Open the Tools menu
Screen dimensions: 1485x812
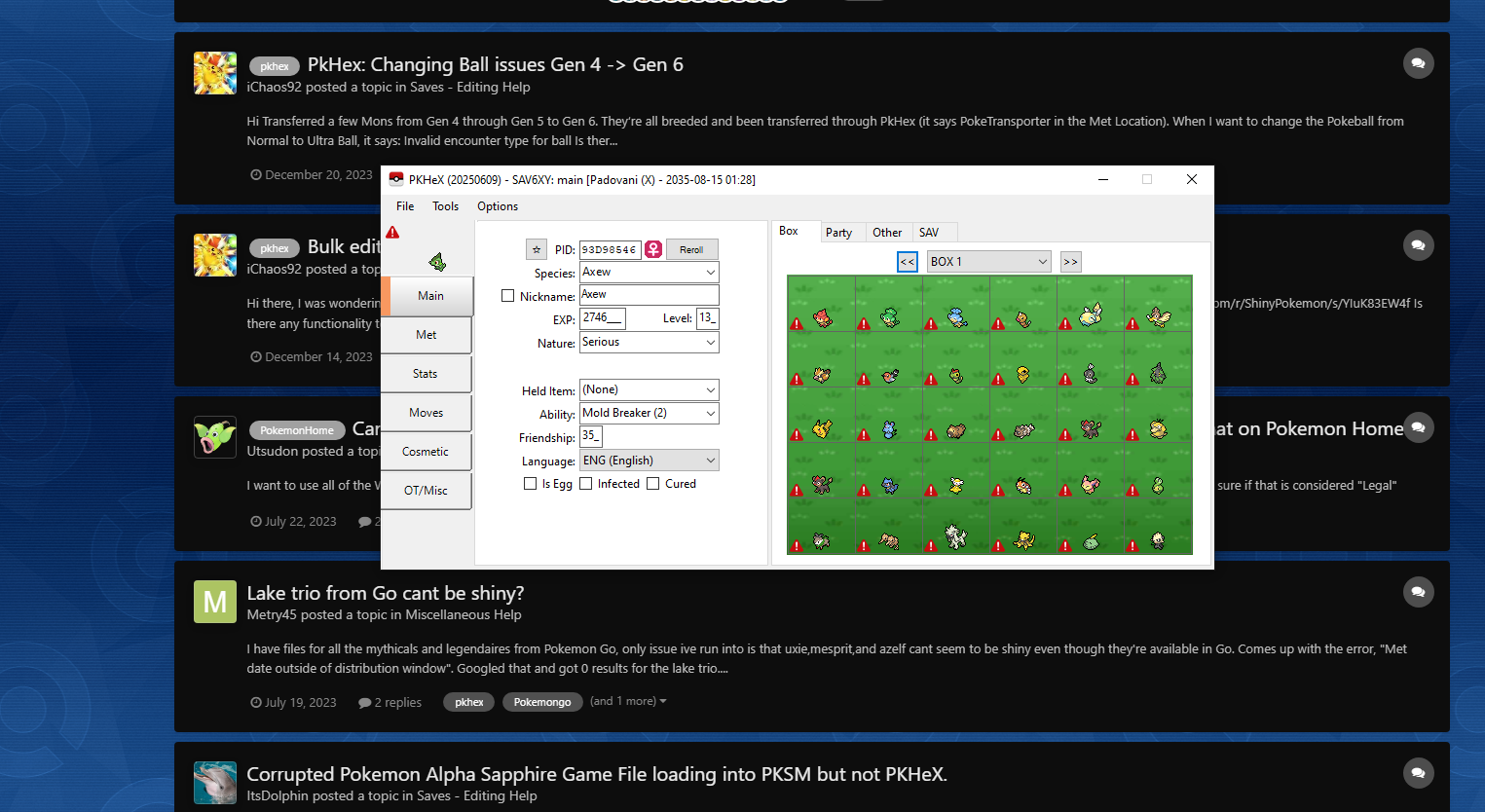point(445,206)
